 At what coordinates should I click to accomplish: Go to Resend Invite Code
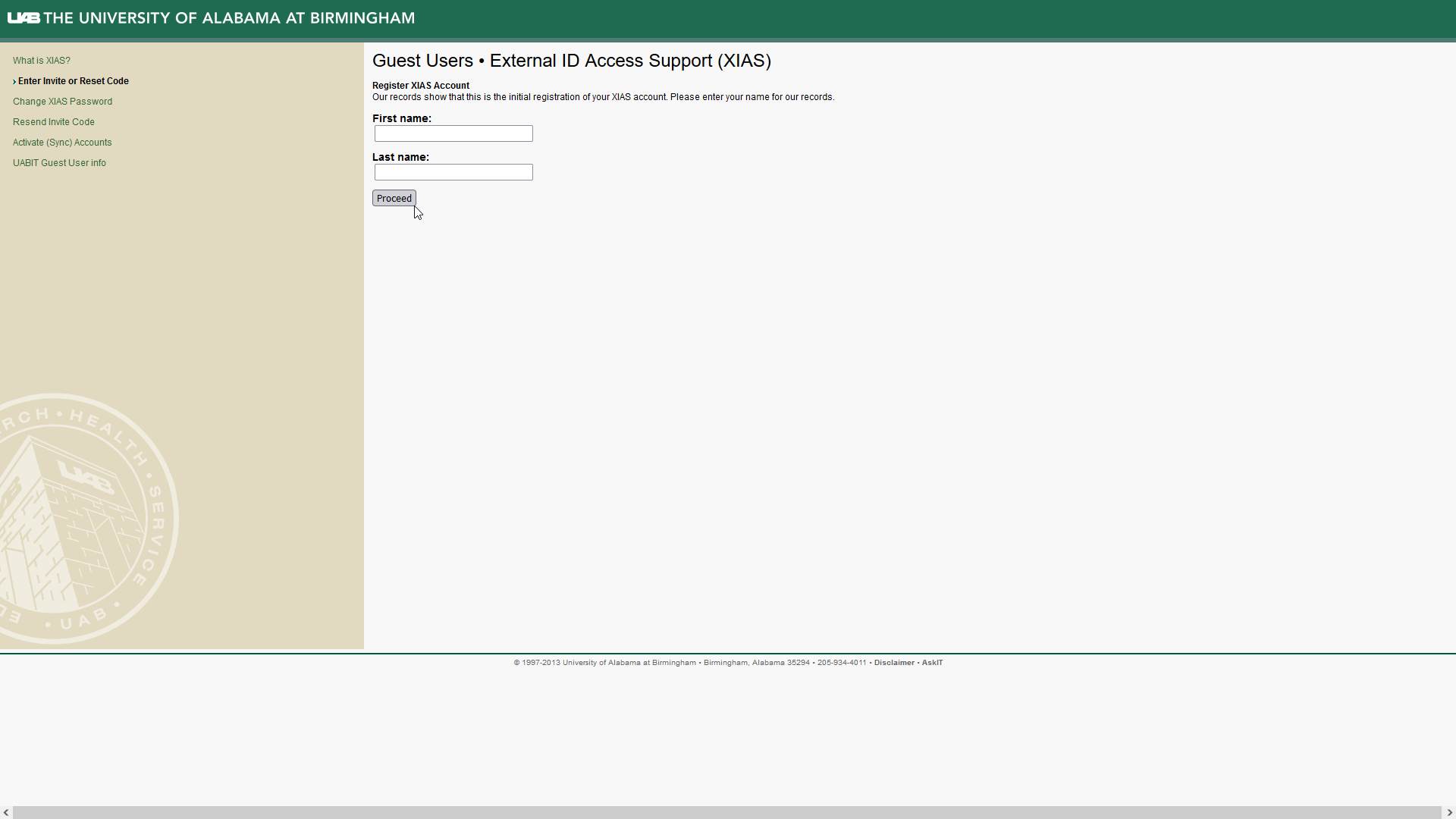click(x=54, y=122)
